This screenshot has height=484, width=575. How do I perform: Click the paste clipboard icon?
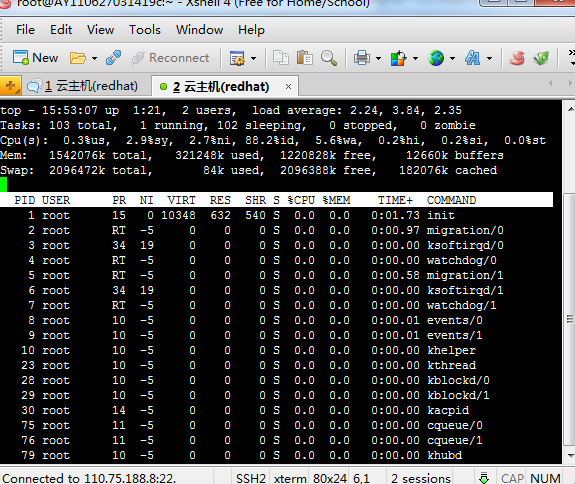[304, 58]
